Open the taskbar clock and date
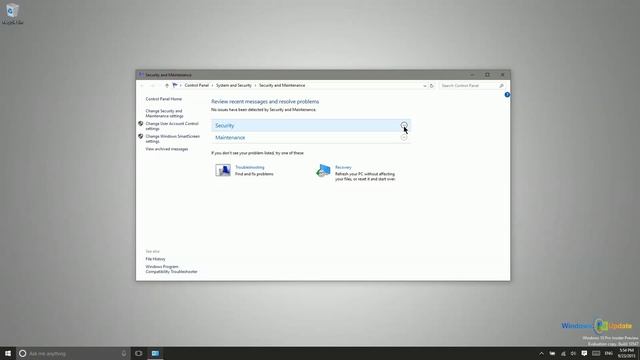Image resolution: width=640 pixels, height=360 pixels. (627, 353)
